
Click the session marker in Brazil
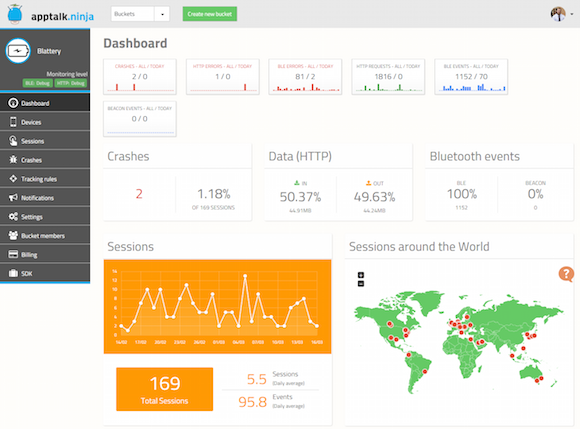425,371
